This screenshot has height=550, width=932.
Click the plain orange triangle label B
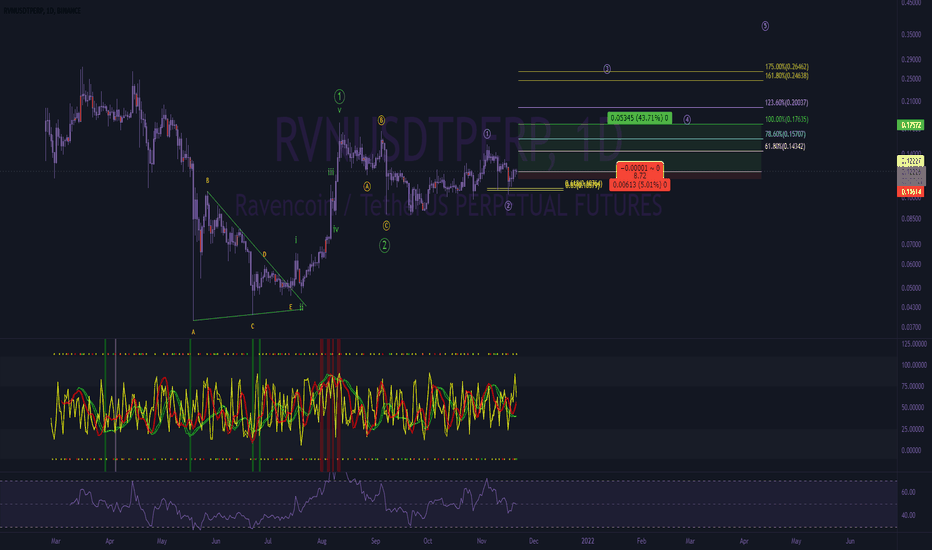[207, 180]
